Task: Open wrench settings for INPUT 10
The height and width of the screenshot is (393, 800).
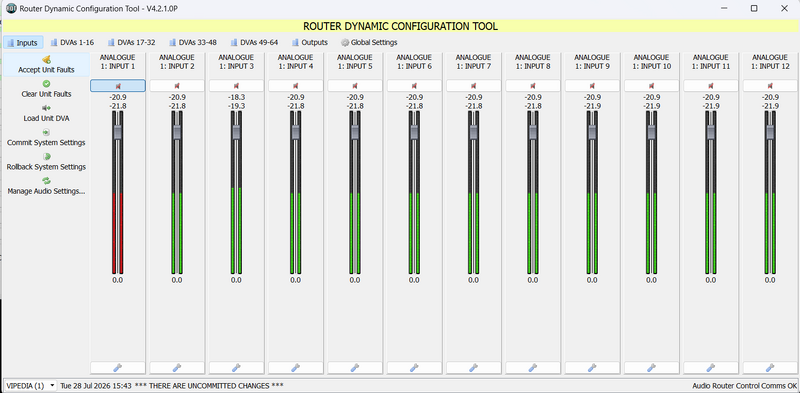Action: coord(652,367)
